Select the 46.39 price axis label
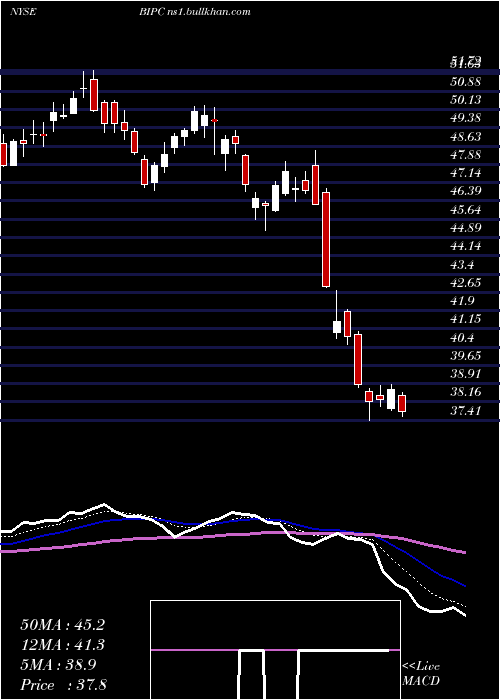500x700 pixels. 466,192
